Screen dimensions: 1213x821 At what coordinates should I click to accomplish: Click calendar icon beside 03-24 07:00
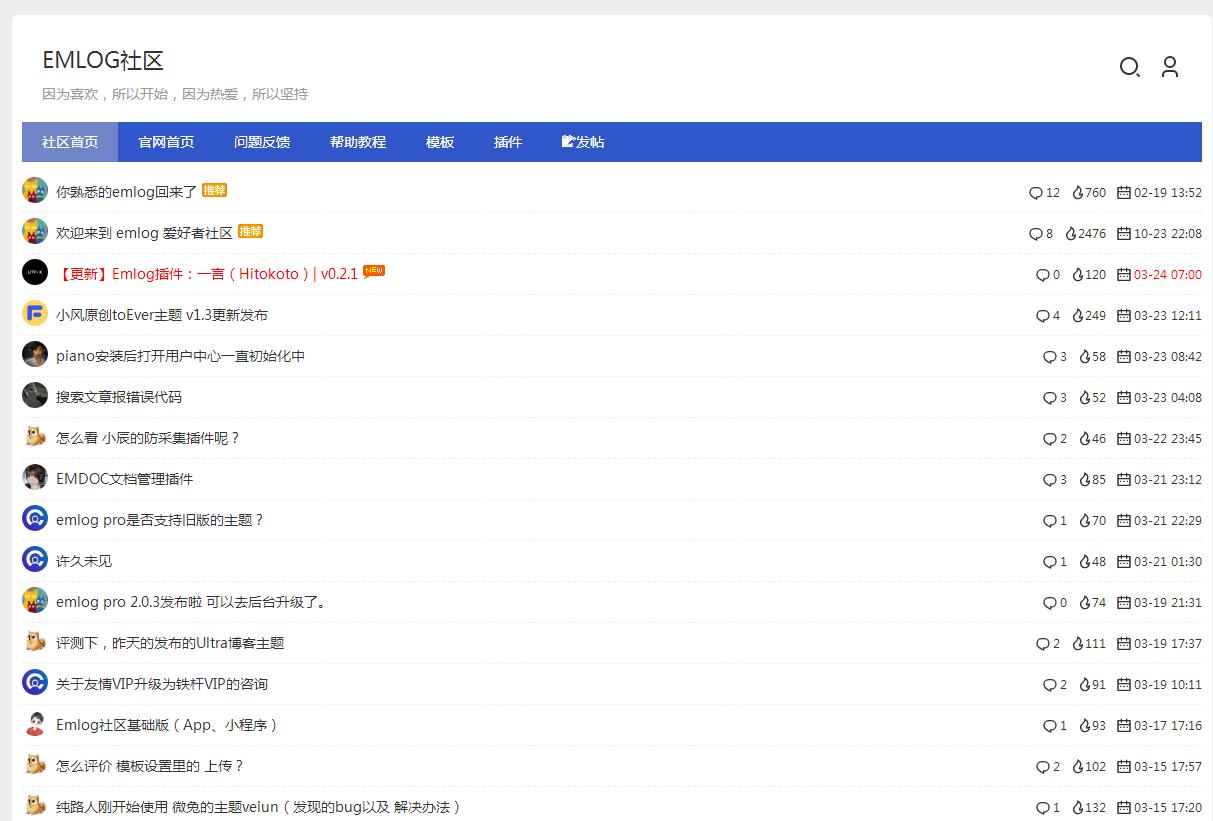pos(1124,275)
